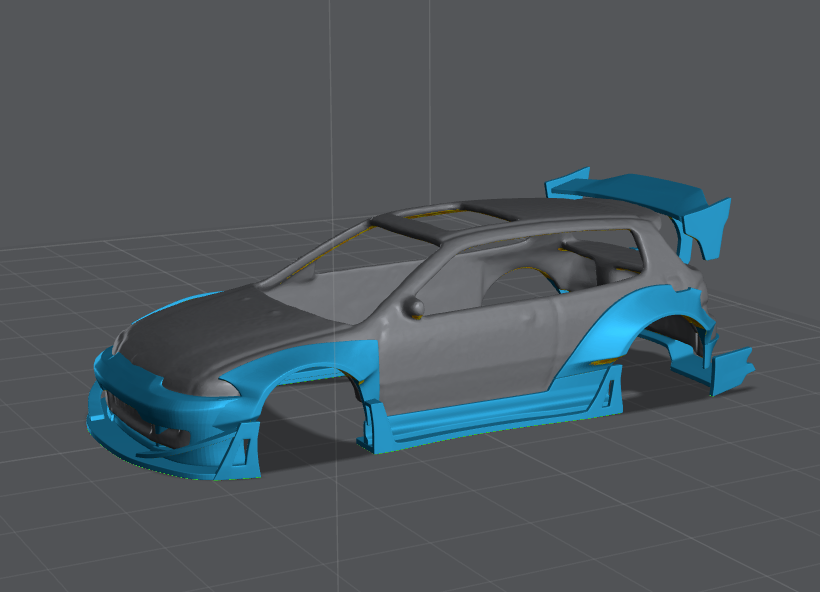
Task: Click the front grille opening in the bumper
Action: (140, 418)
